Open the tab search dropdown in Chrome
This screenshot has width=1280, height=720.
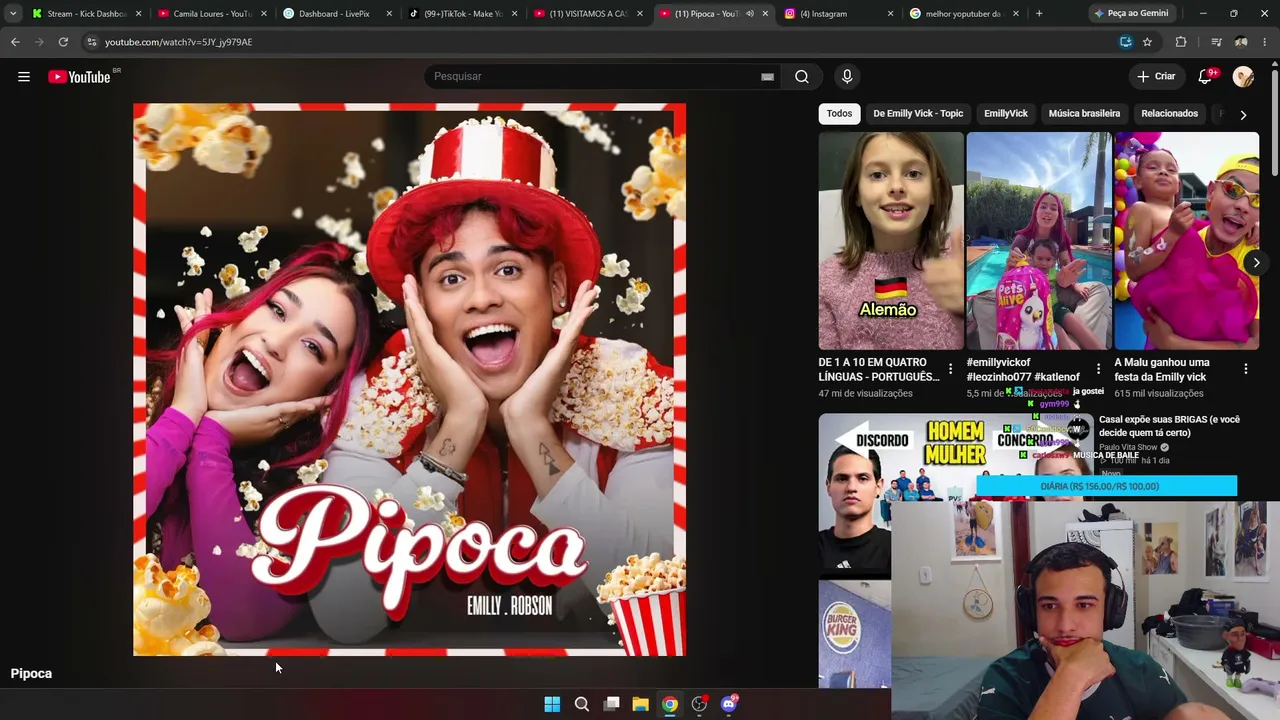coord(13,14)
